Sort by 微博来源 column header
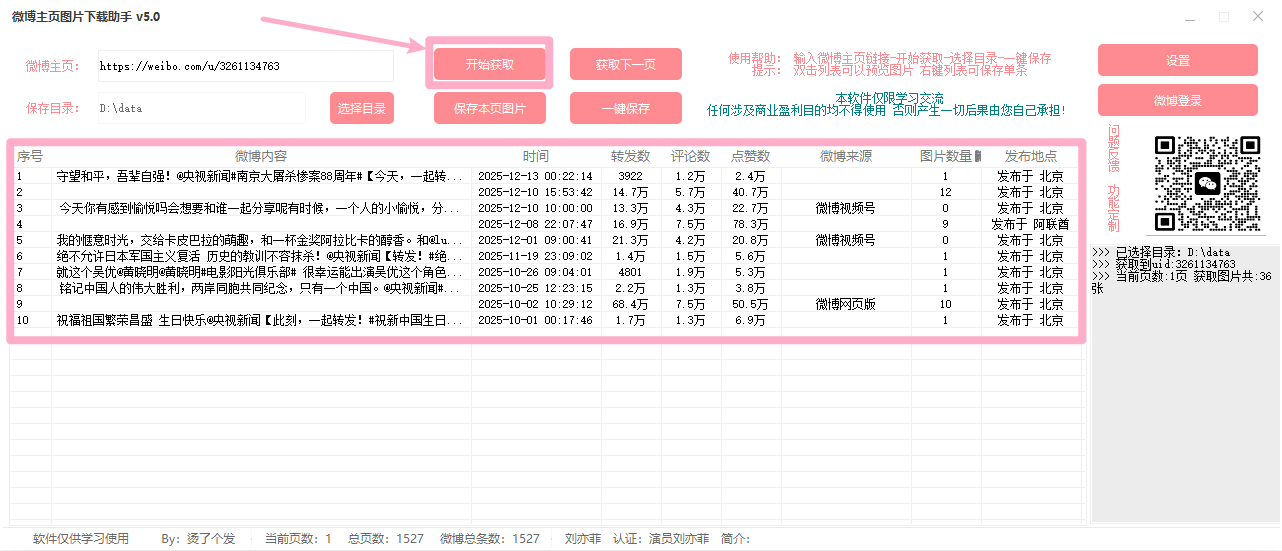This screenshot has height=551, width=1282. point(846,156)
